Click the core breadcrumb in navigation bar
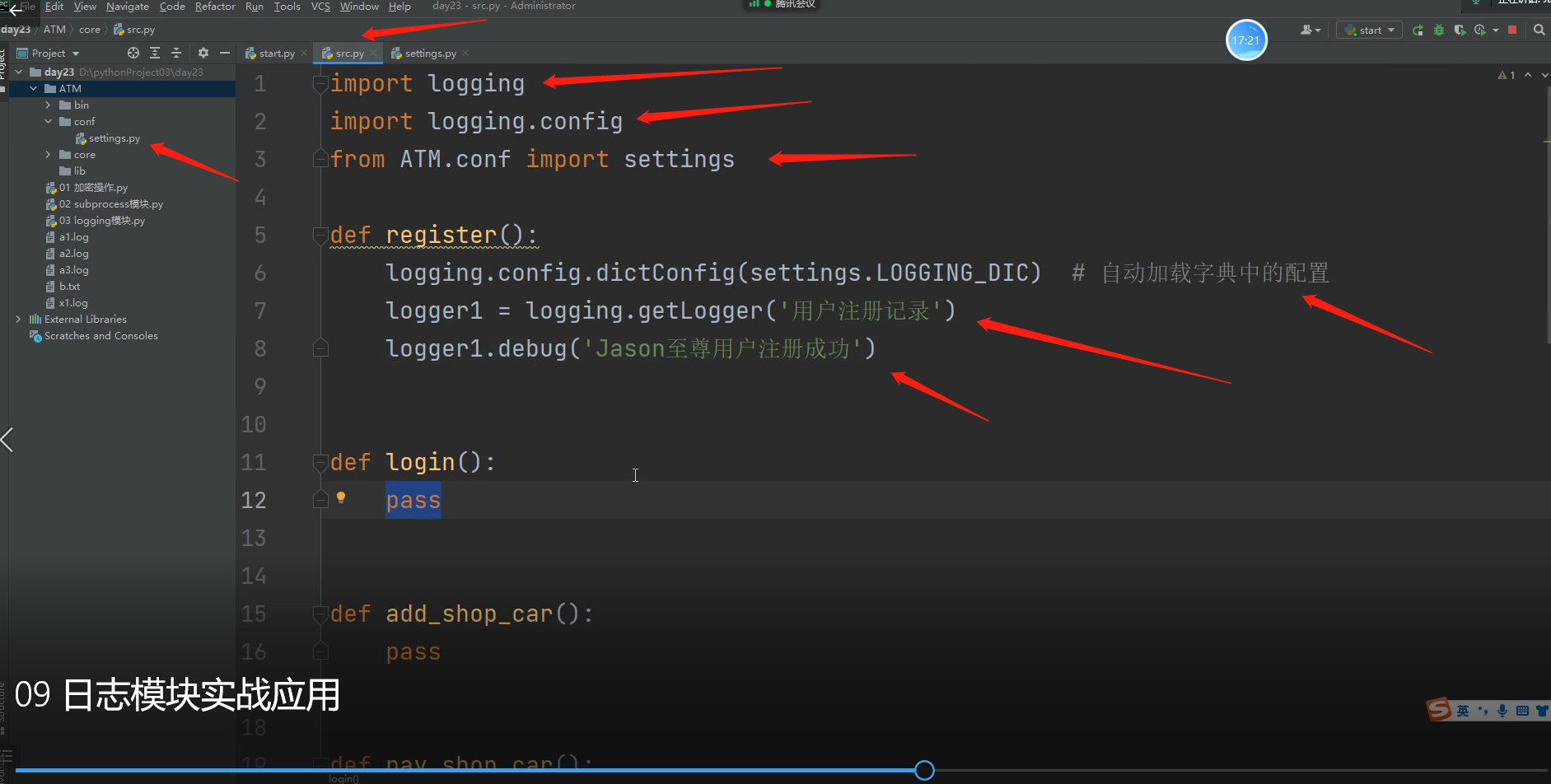 pyautogui.click(x=90, y=30)
